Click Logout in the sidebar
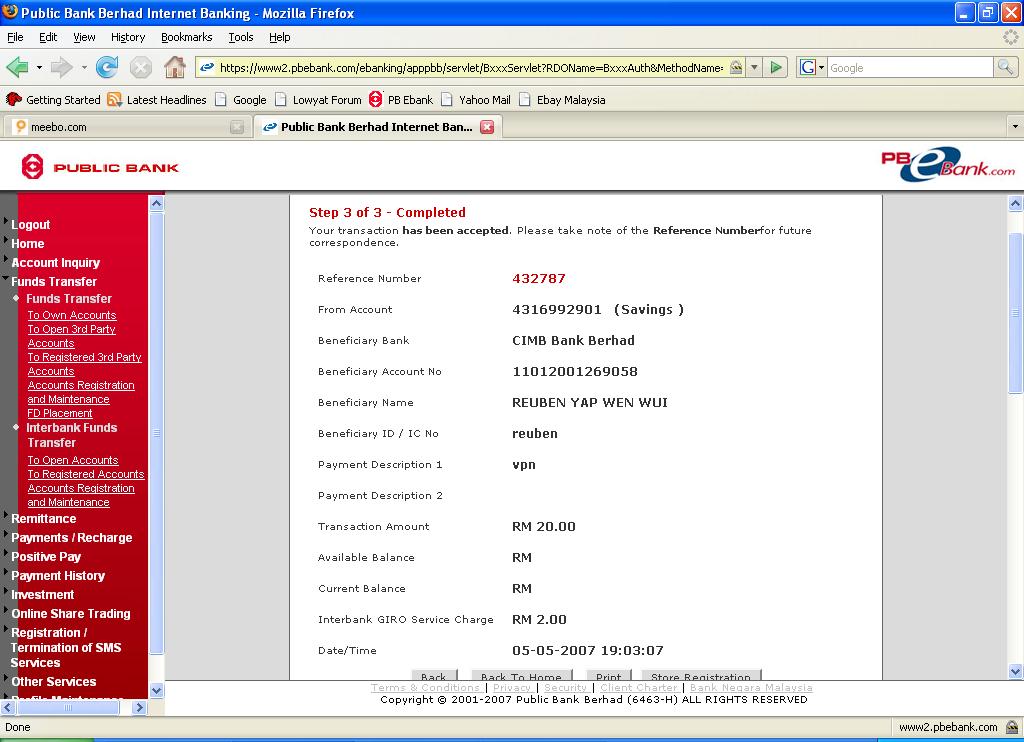This screenshot has height=742, width=1024. tap(30, 225)
